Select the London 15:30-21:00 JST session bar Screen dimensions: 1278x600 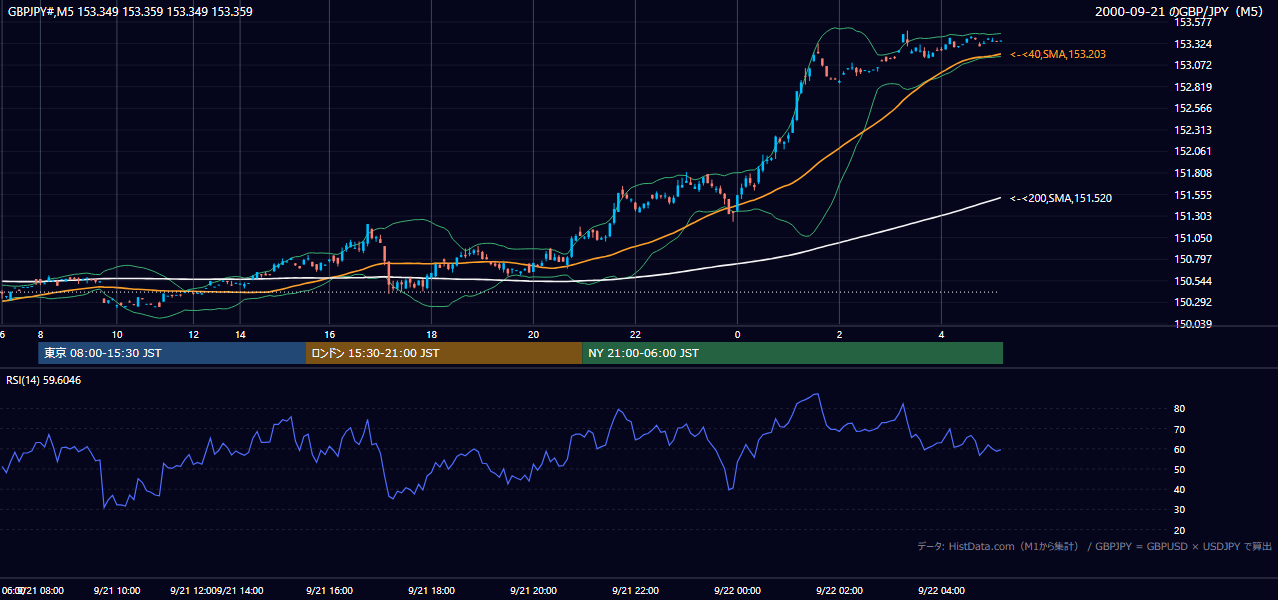(x=443, y=353)
